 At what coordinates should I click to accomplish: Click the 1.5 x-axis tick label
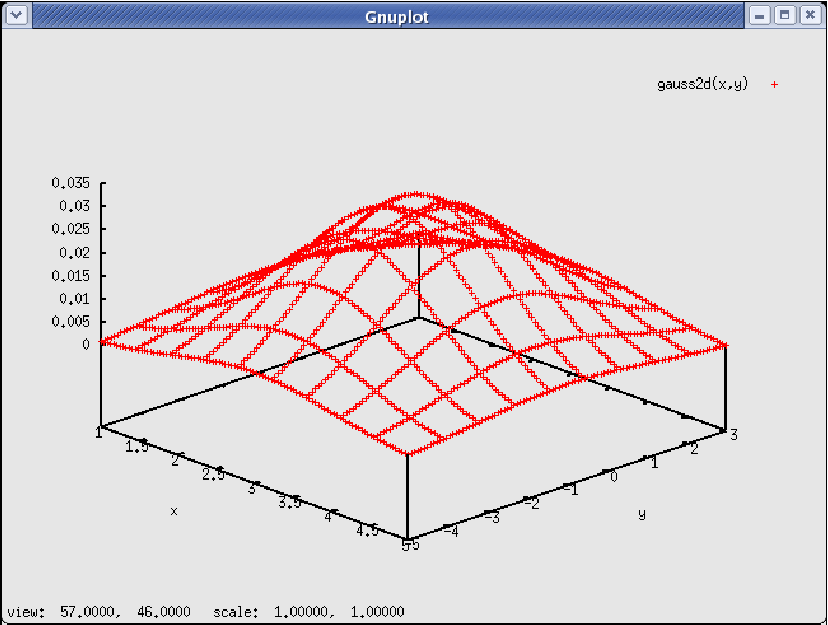coord(137,447)
